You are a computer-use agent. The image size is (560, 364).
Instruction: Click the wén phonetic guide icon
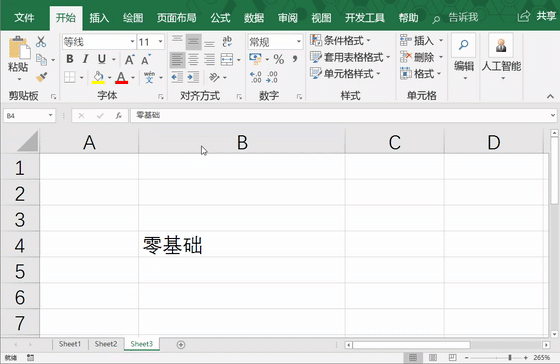[149, 77]
